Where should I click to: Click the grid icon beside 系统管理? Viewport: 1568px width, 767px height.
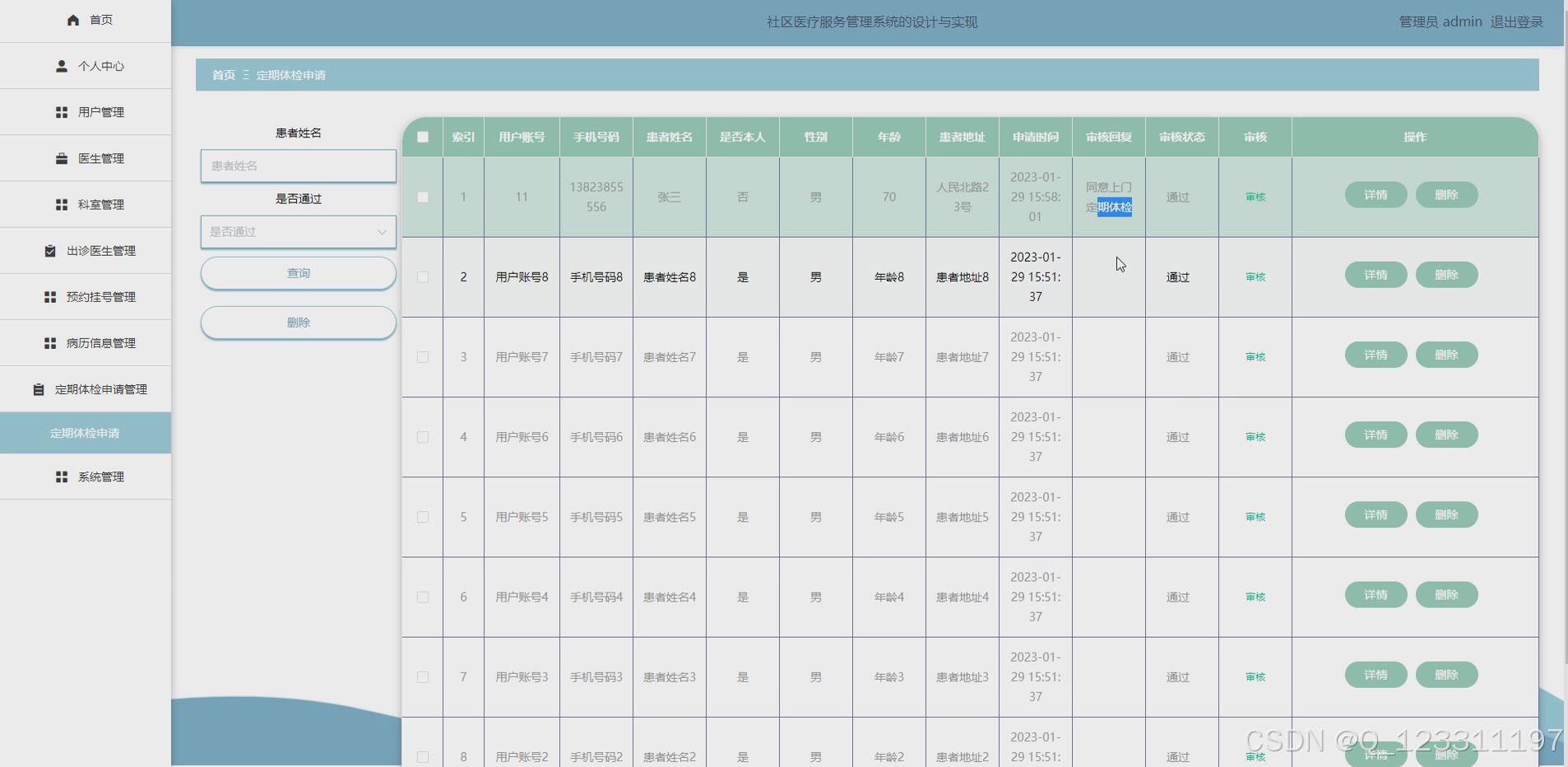62,476
